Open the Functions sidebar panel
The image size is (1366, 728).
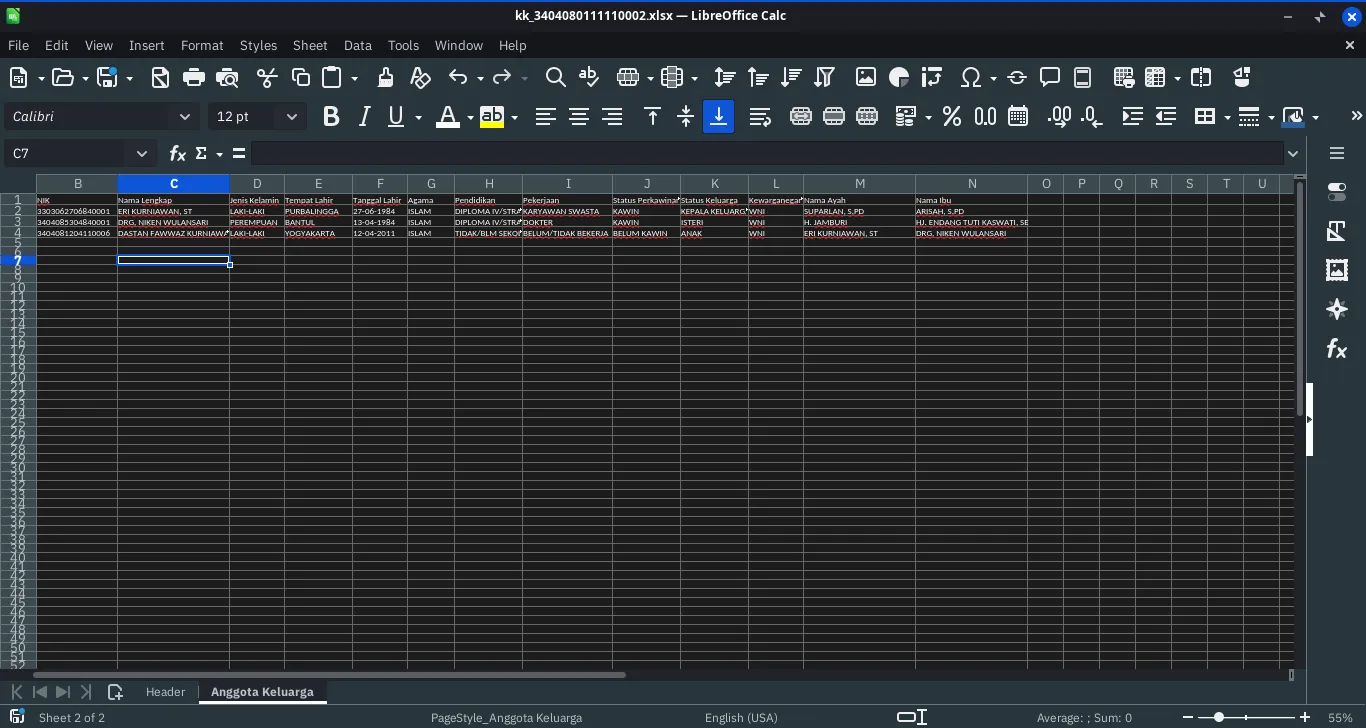click(x=1336, y=349)
